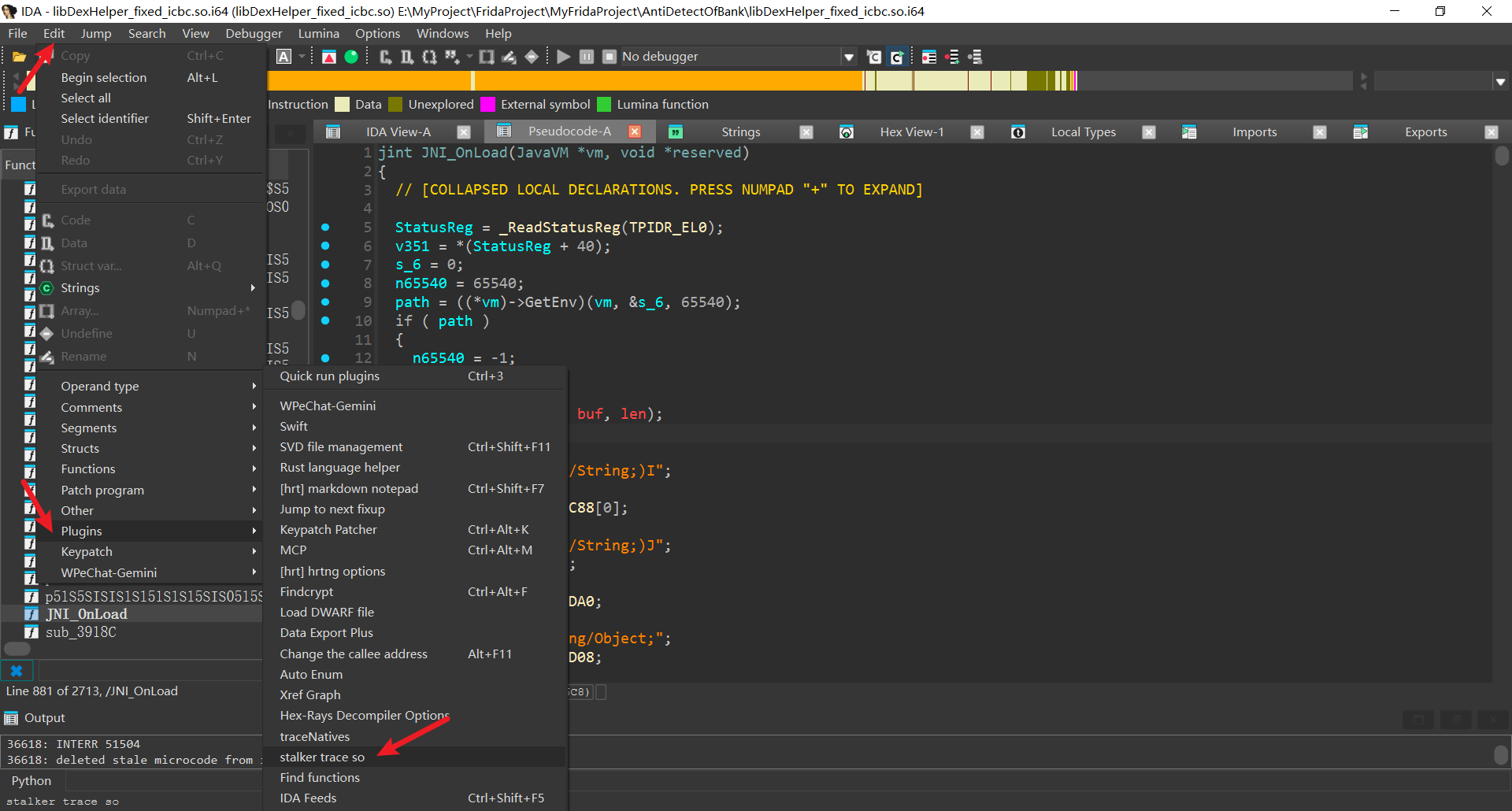Click the Local Types tab icon
Screen dimensions: 1512x811
[1018, 132]
